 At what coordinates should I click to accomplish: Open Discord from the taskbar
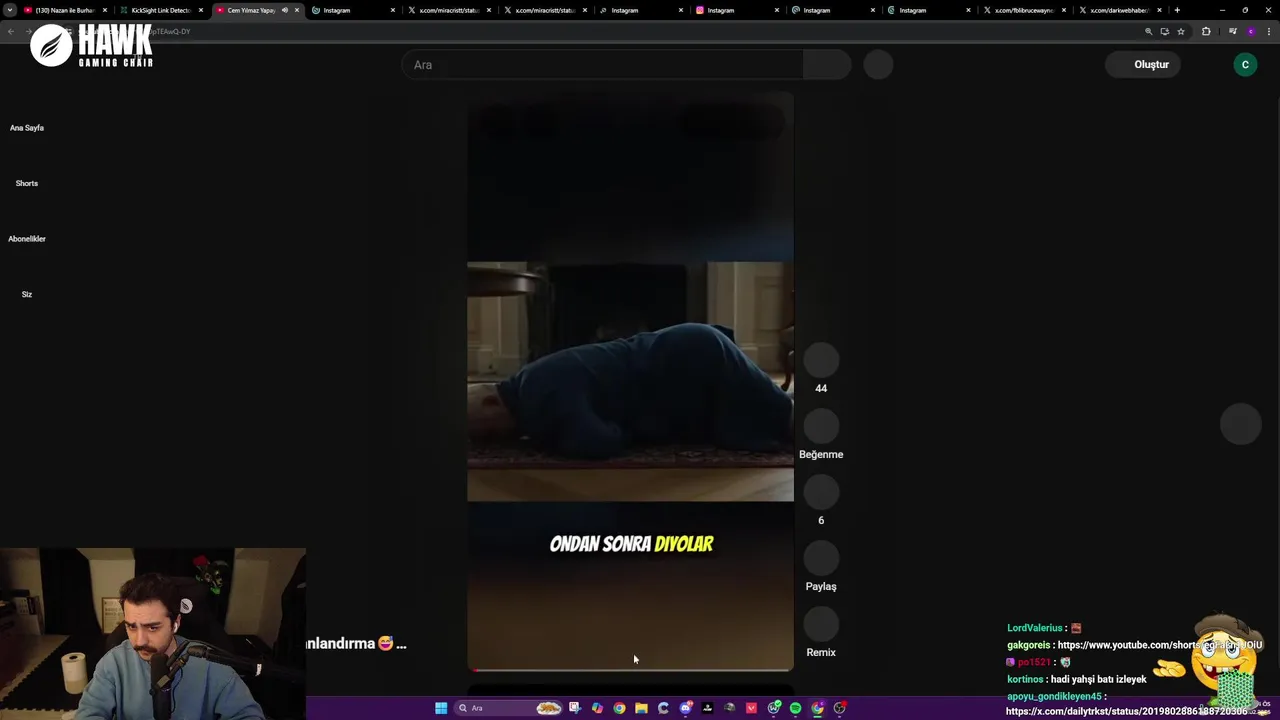(685, 708)
